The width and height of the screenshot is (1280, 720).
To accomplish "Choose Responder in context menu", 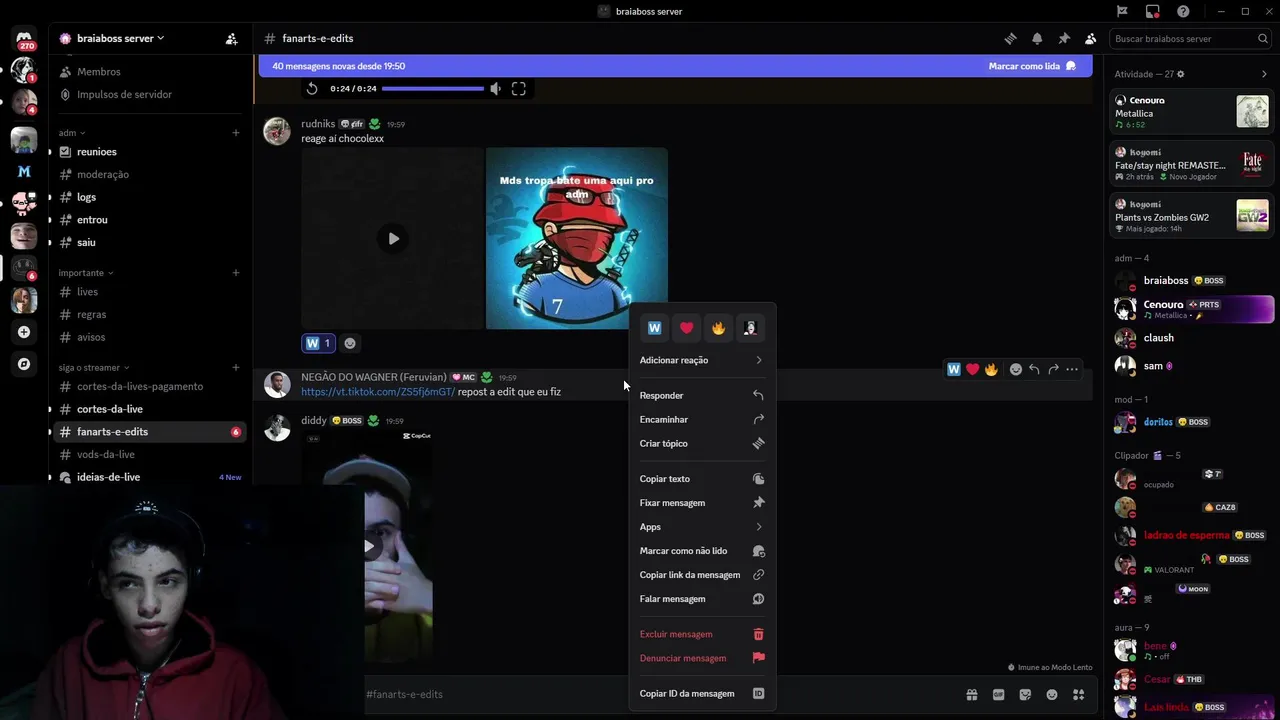I will click(702, 396).
